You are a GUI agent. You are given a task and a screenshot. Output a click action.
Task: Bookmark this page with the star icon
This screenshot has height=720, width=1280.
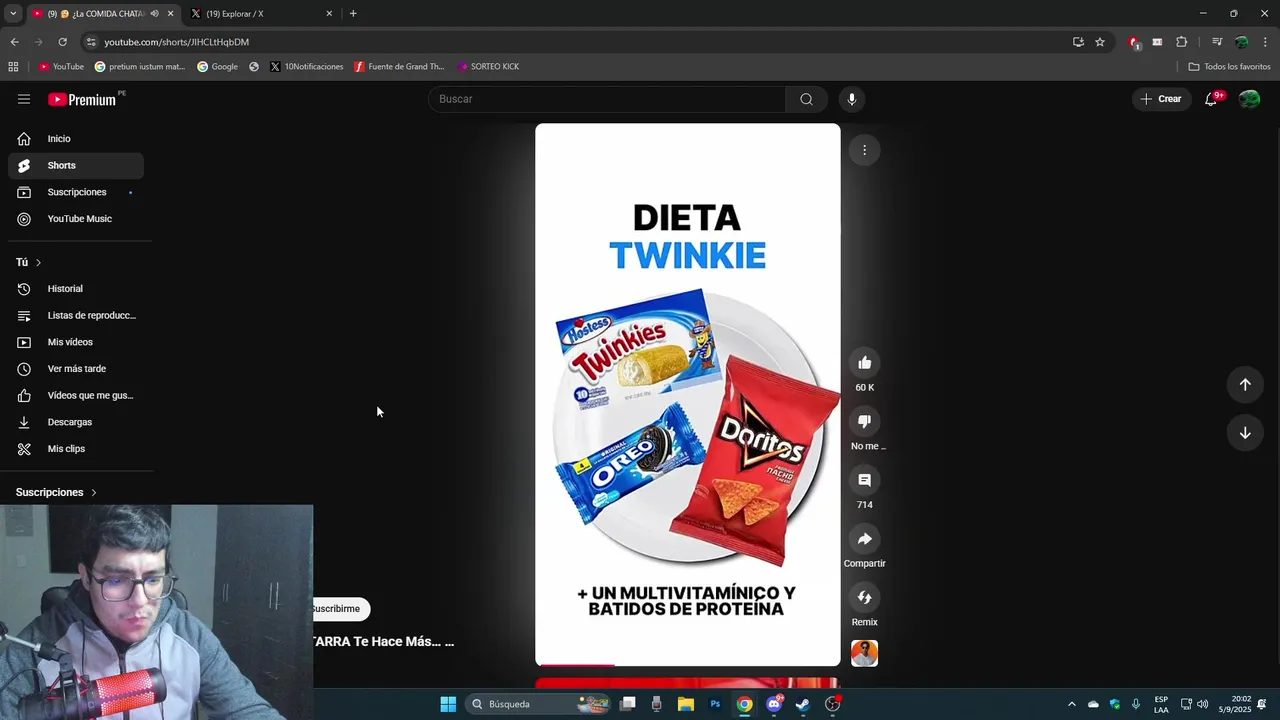[x=1100, y=42]
